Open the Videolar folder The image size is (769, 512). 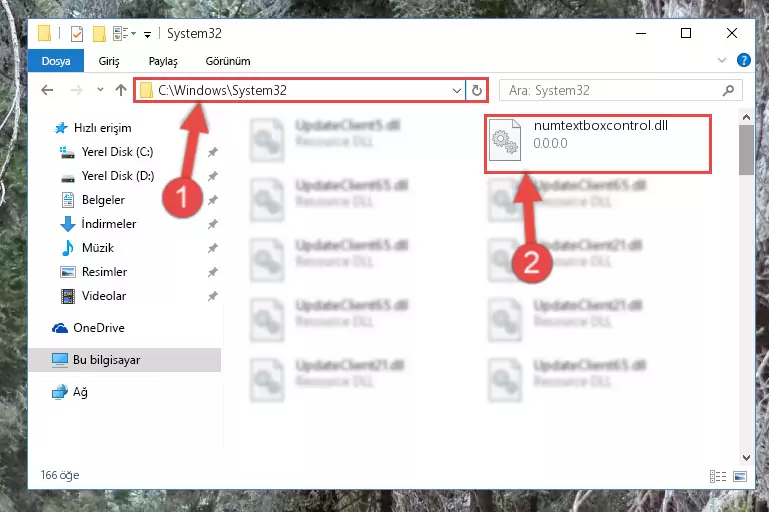(93, 296)
